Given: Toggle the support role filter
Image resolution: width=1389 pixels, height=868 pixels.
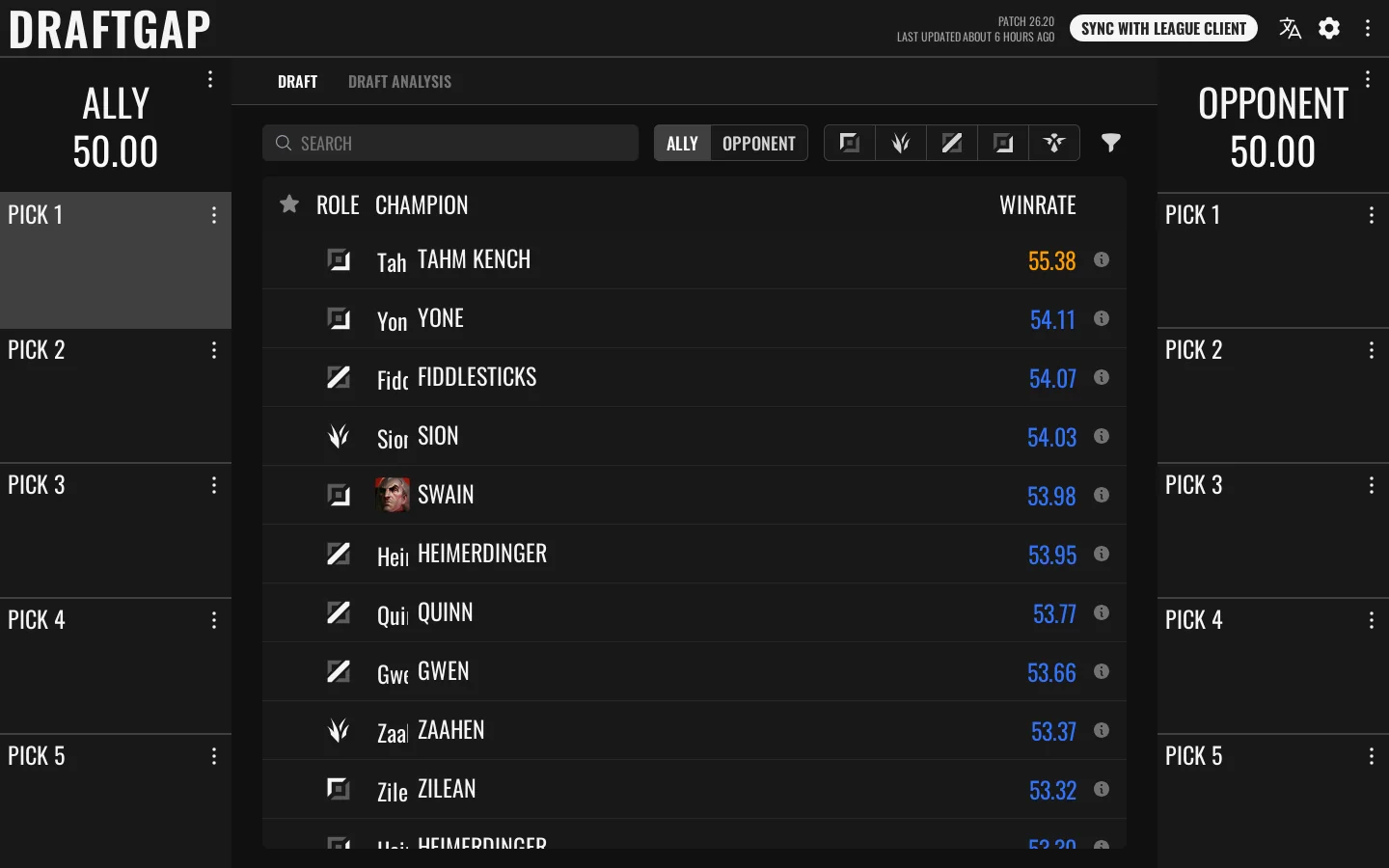Looking at the screenshot, I should pos(1054,143).
